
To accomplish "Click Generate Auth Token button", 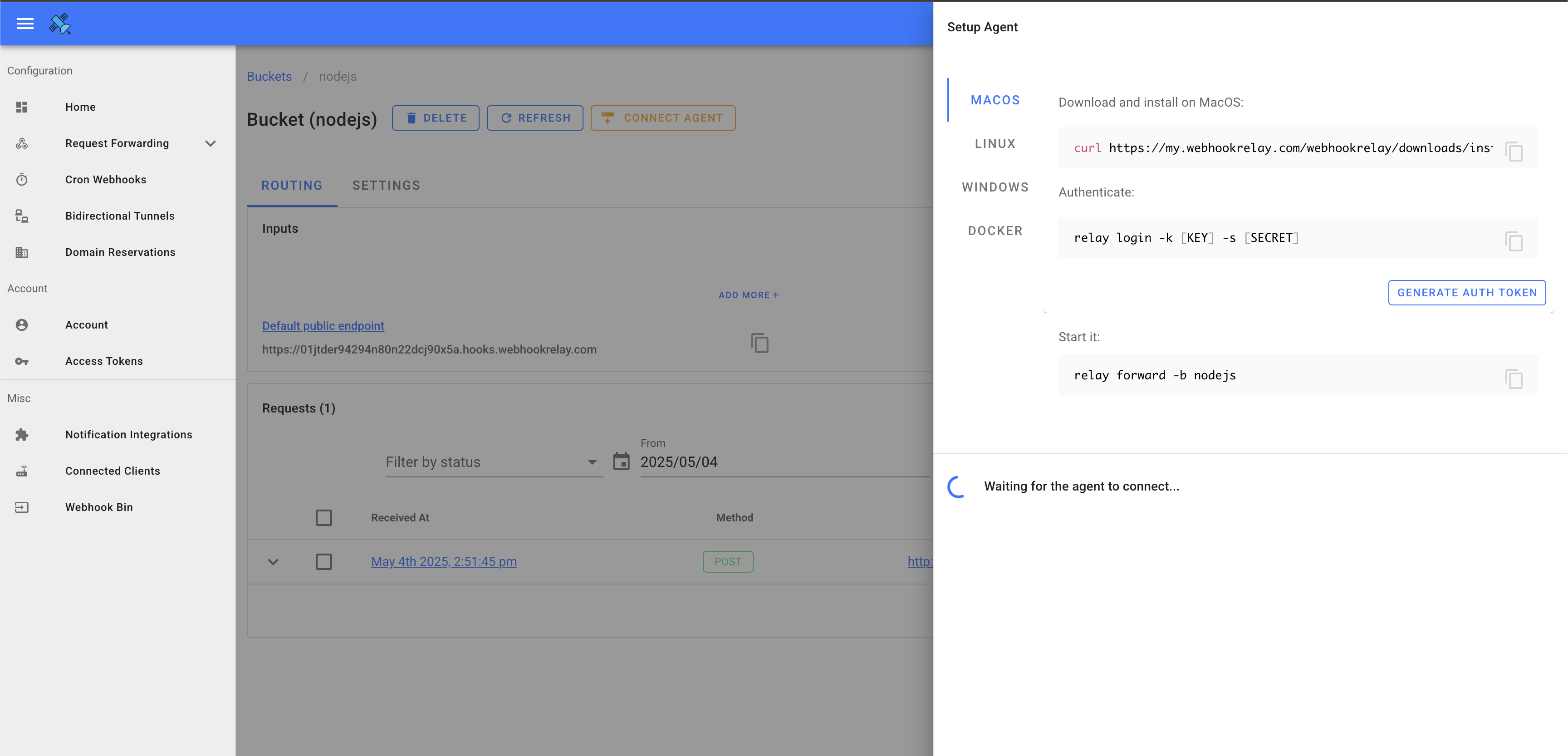I will [1466, 293].
